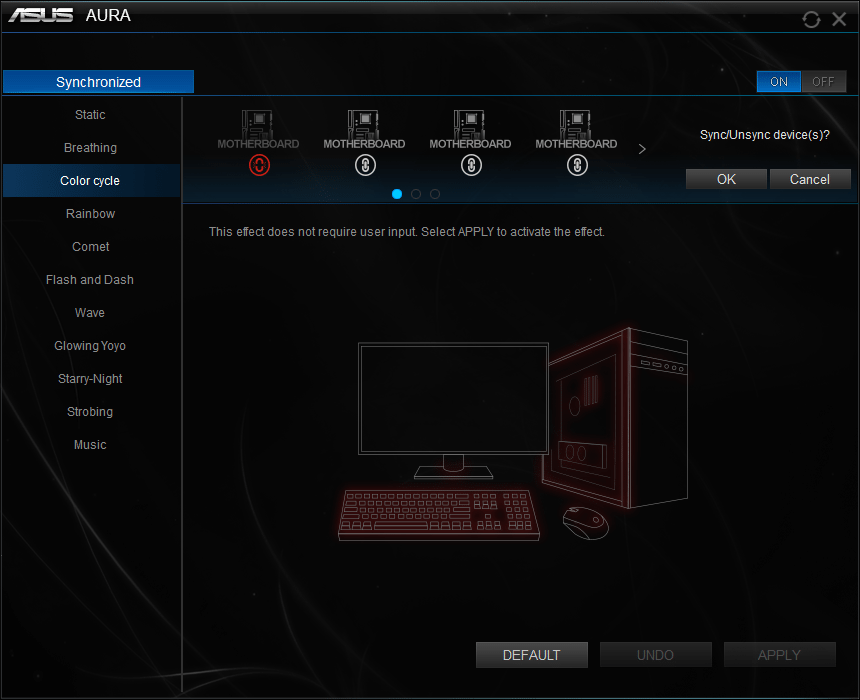Choose the Strobing effect
The image size is (860, 700).
pyautogui.click(x=90, y=411)
